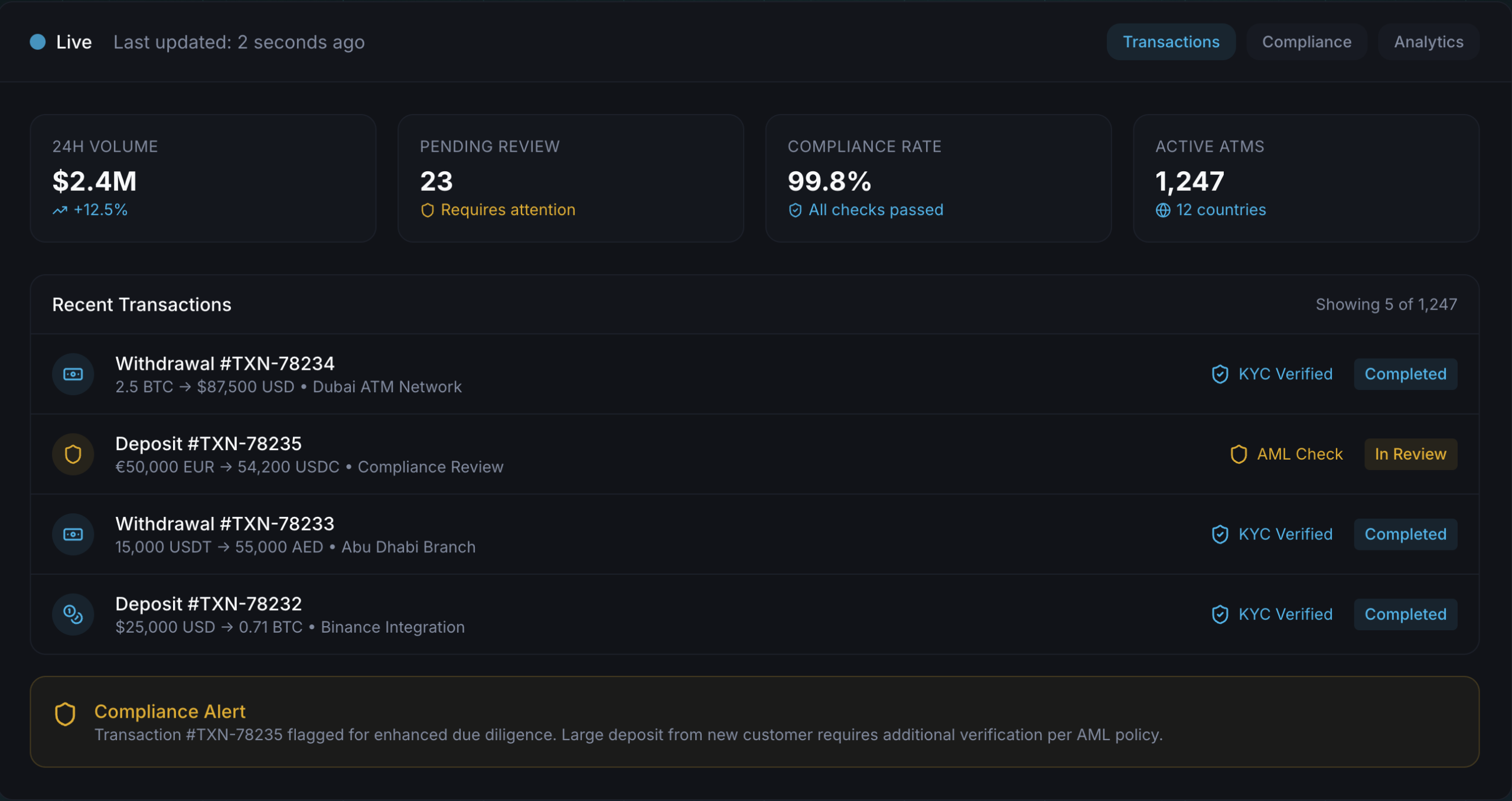Click the cash icon for Withdrawal #TXN-78234
This screenshot has height=801, width=1512.
[x=73, y=374]
